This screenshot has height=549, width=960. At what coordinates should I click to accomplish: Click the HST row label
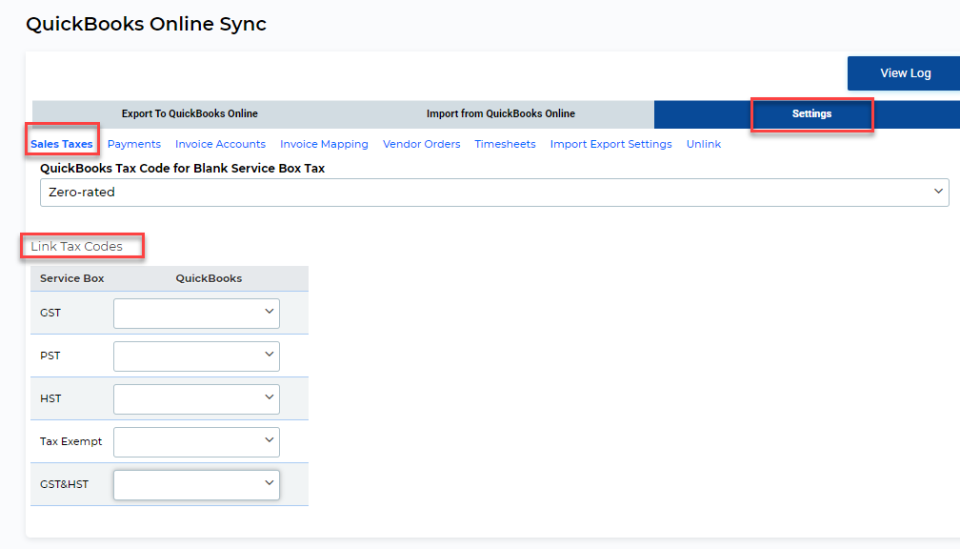[x=50, y=398]
